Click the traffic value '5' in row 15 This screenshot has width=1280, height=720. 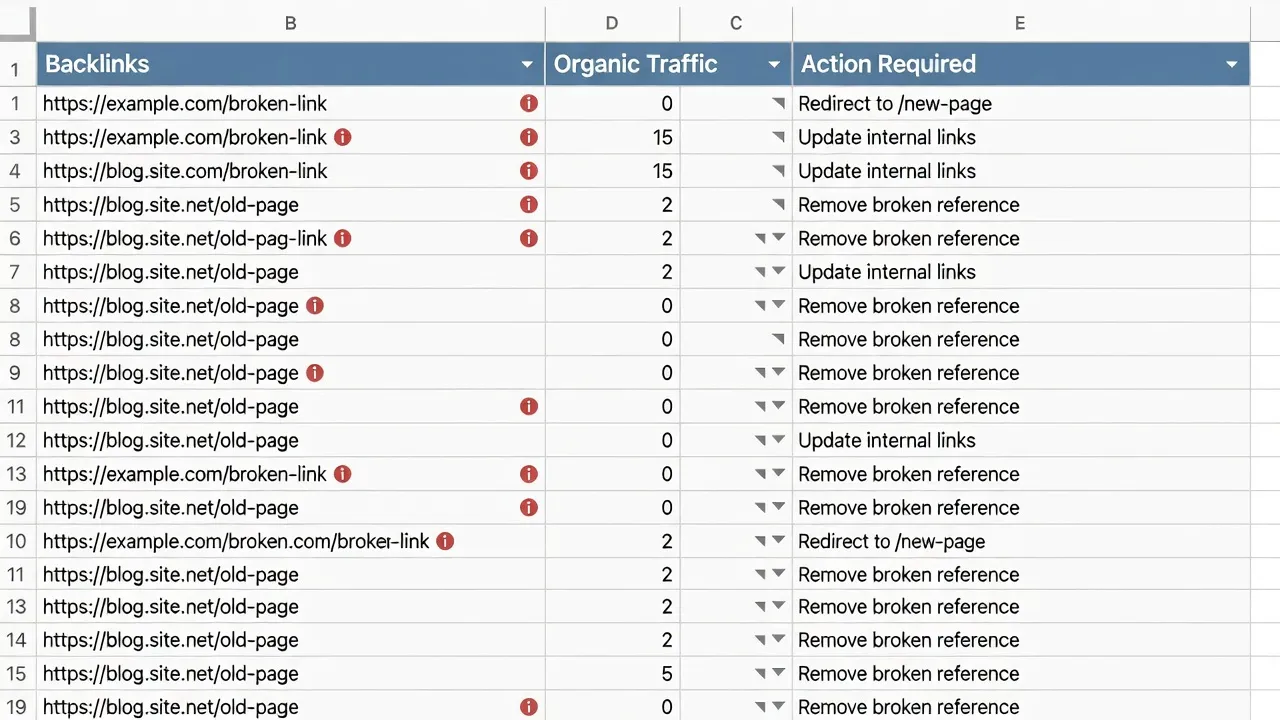point(667,674)
